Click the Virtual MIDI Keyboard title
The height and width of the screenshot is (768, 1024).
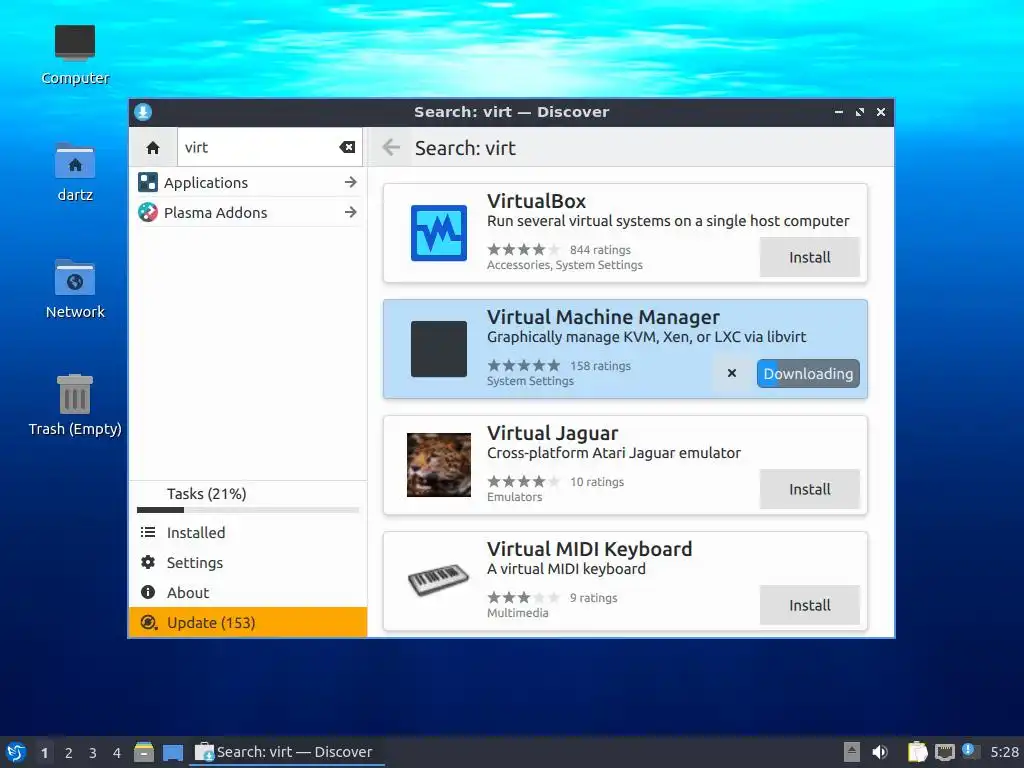(x=589, y=549)
